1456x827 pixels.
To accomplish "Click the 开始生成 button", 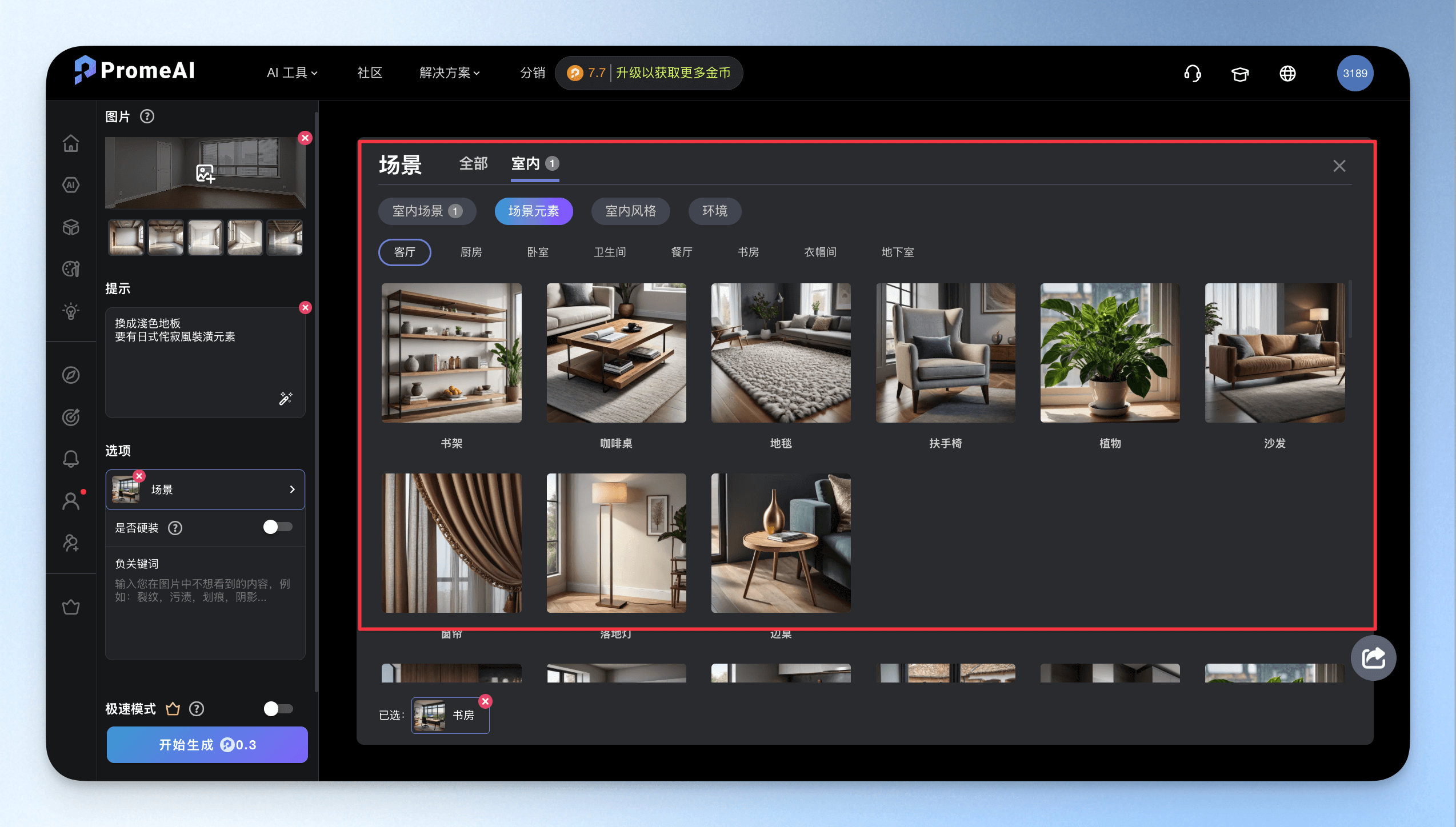I will 207,745.
